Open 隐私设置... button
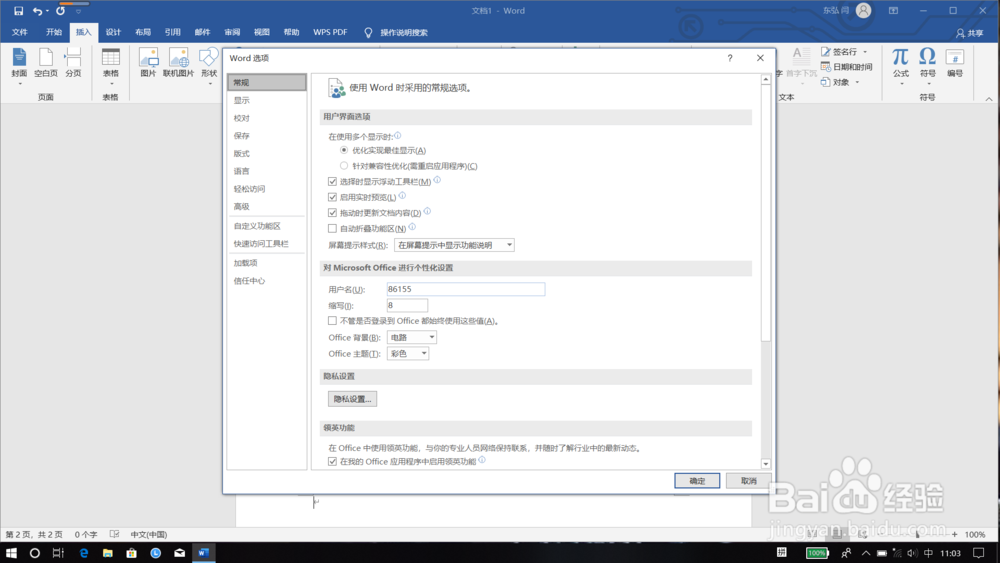 pyautogui.click(x=353, y=399)
